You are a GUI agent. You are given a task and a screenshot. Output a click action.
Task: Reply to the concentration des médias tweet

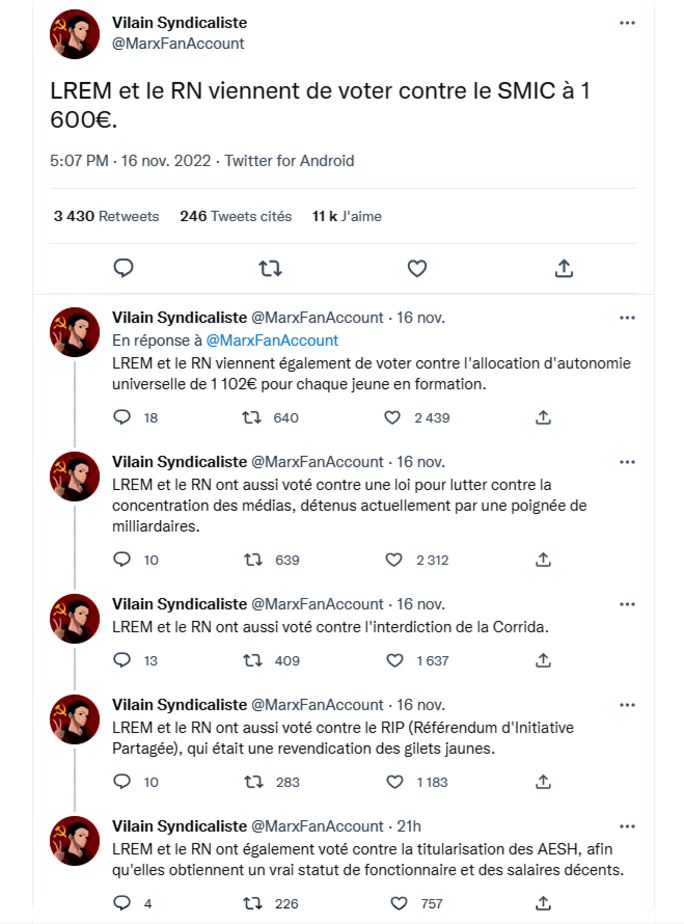tap(122, 560)
